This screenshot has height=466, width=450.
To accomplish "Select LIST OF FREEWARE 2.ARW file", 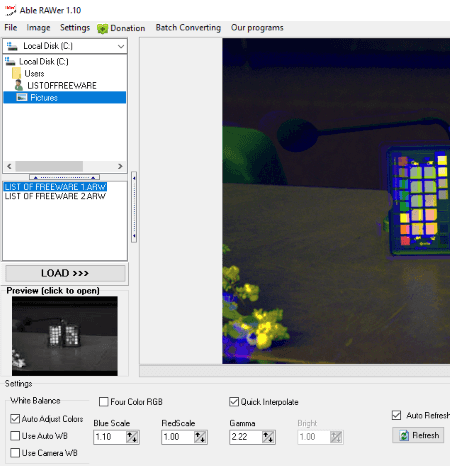I will [55, 196].
